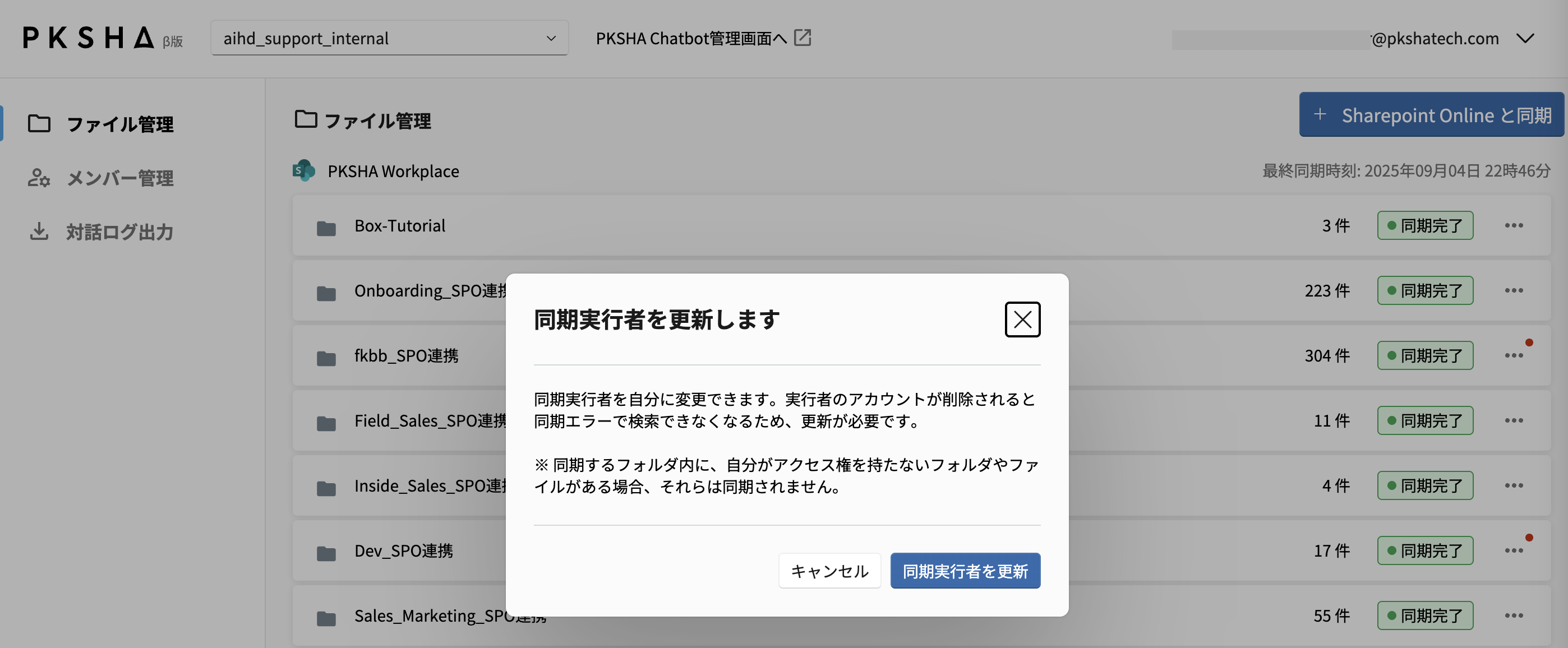
Task: Click the 304 件 count
Action: tap(1327, 356)
